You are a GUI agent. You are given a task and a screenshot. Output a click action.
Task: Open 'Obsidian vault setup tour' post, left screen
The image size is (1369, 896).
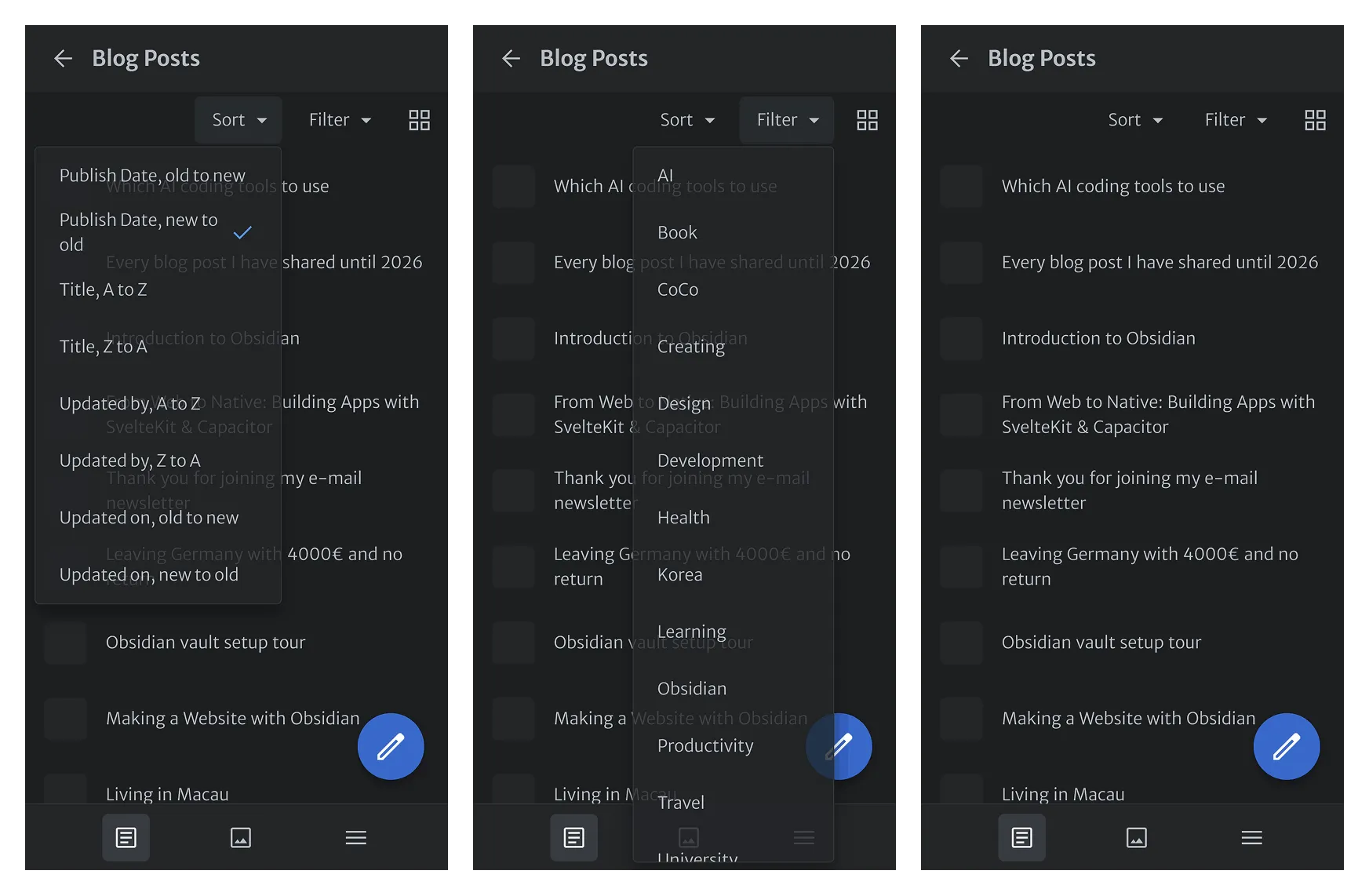(x=206, y=643)
